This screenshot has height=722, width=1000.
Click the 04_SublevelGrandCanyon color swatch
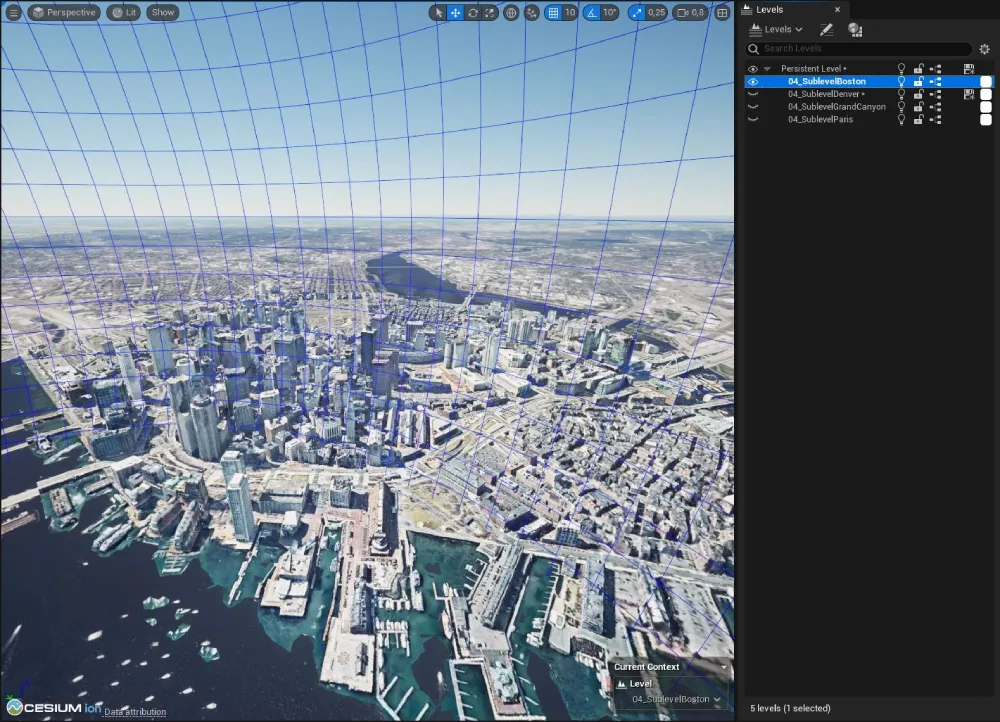pyautogui.click(x=986, y=107)
